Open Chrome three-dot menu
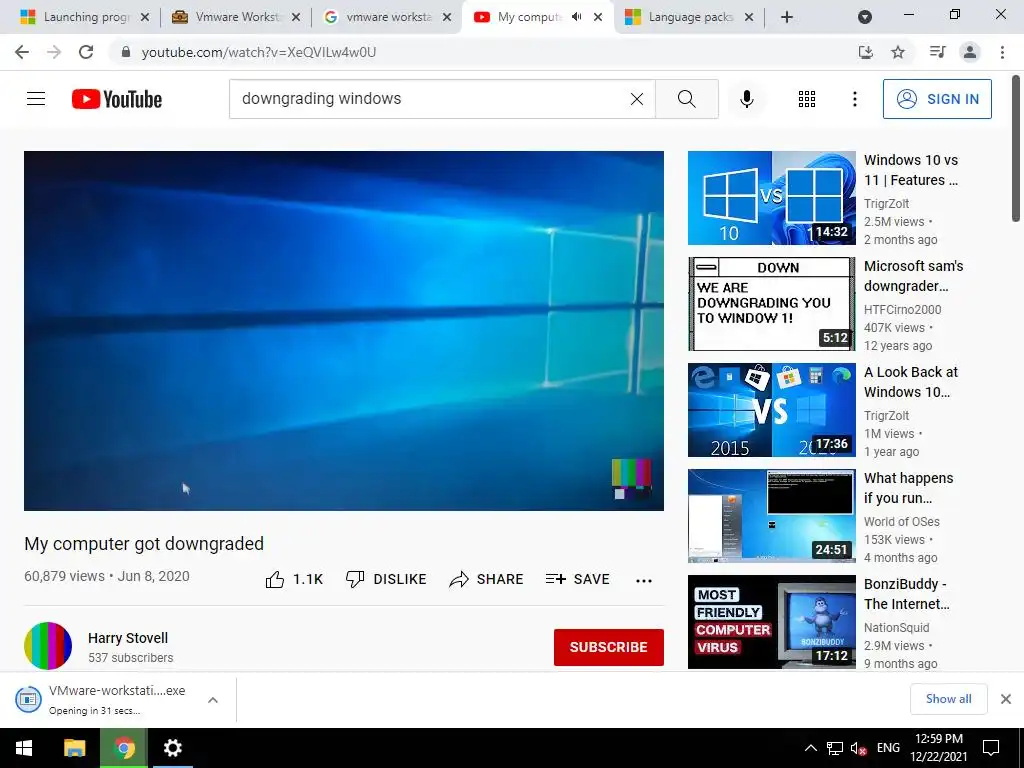This screenshot has width=1024, height=768. [x=1002, y=52]
